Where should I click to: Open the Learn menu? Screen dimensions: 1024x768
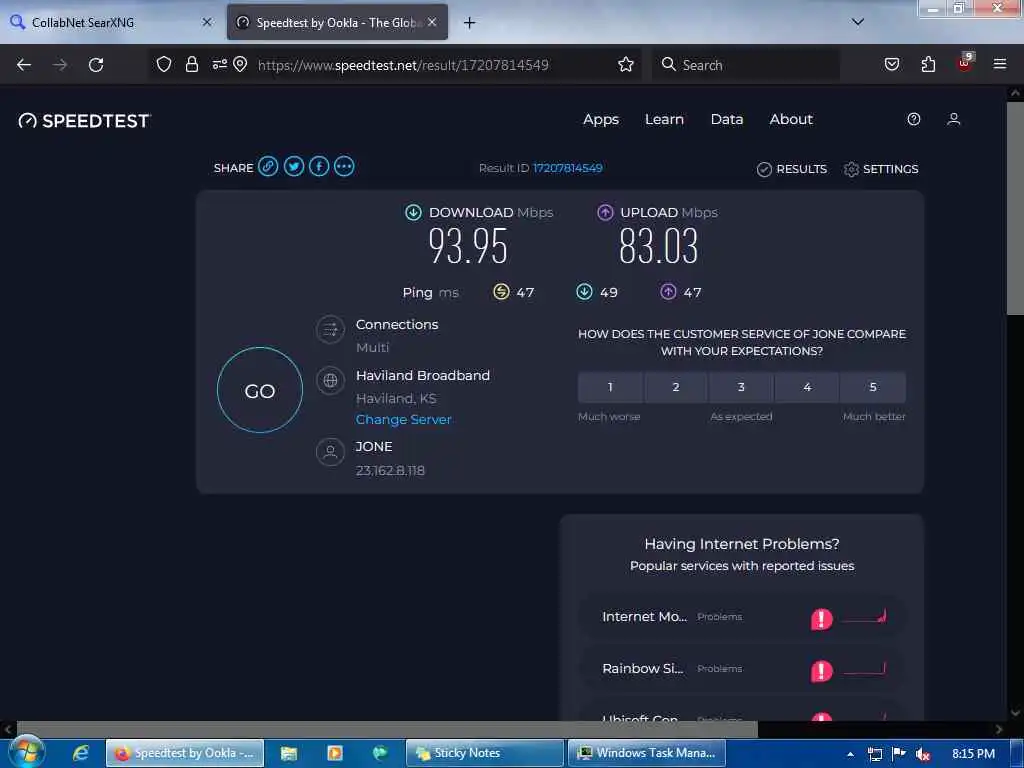point(664,120)
